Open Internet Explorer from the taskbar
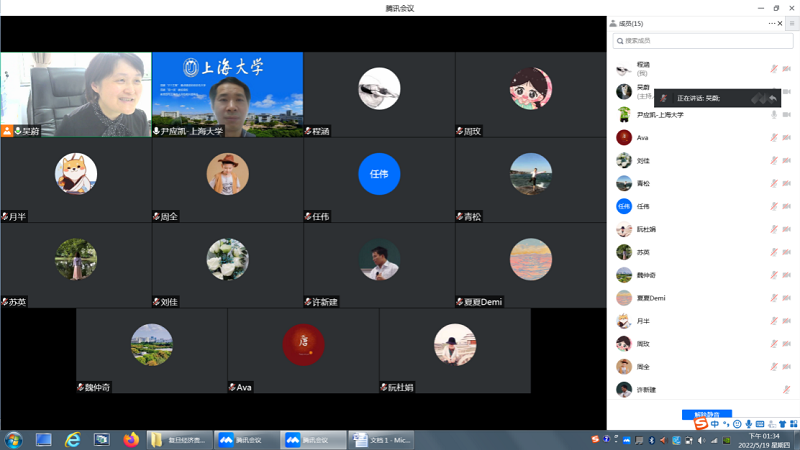 coord(72,440)
